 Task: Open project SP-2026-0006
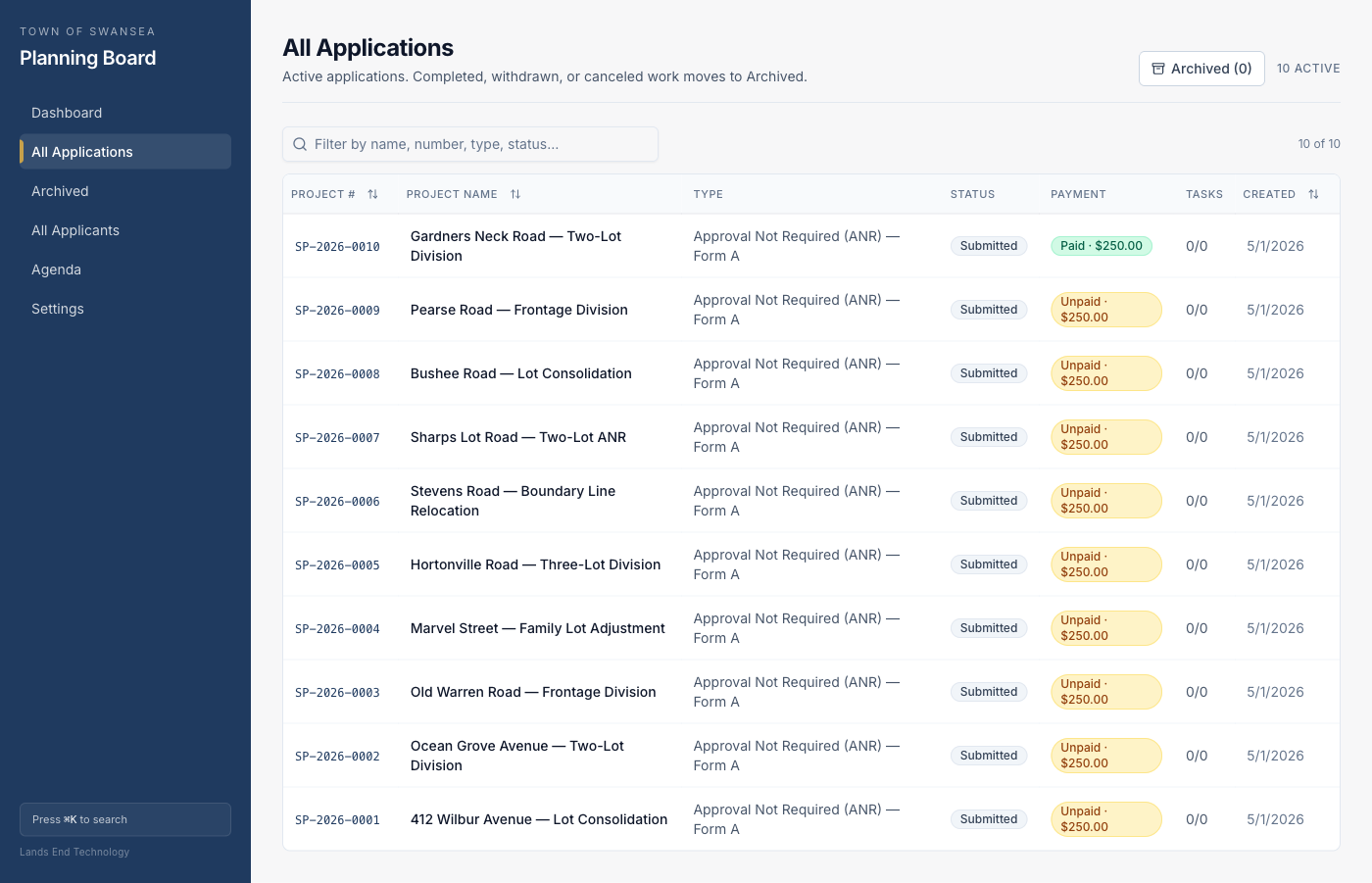pyautogui.click(x=337, y=502)
